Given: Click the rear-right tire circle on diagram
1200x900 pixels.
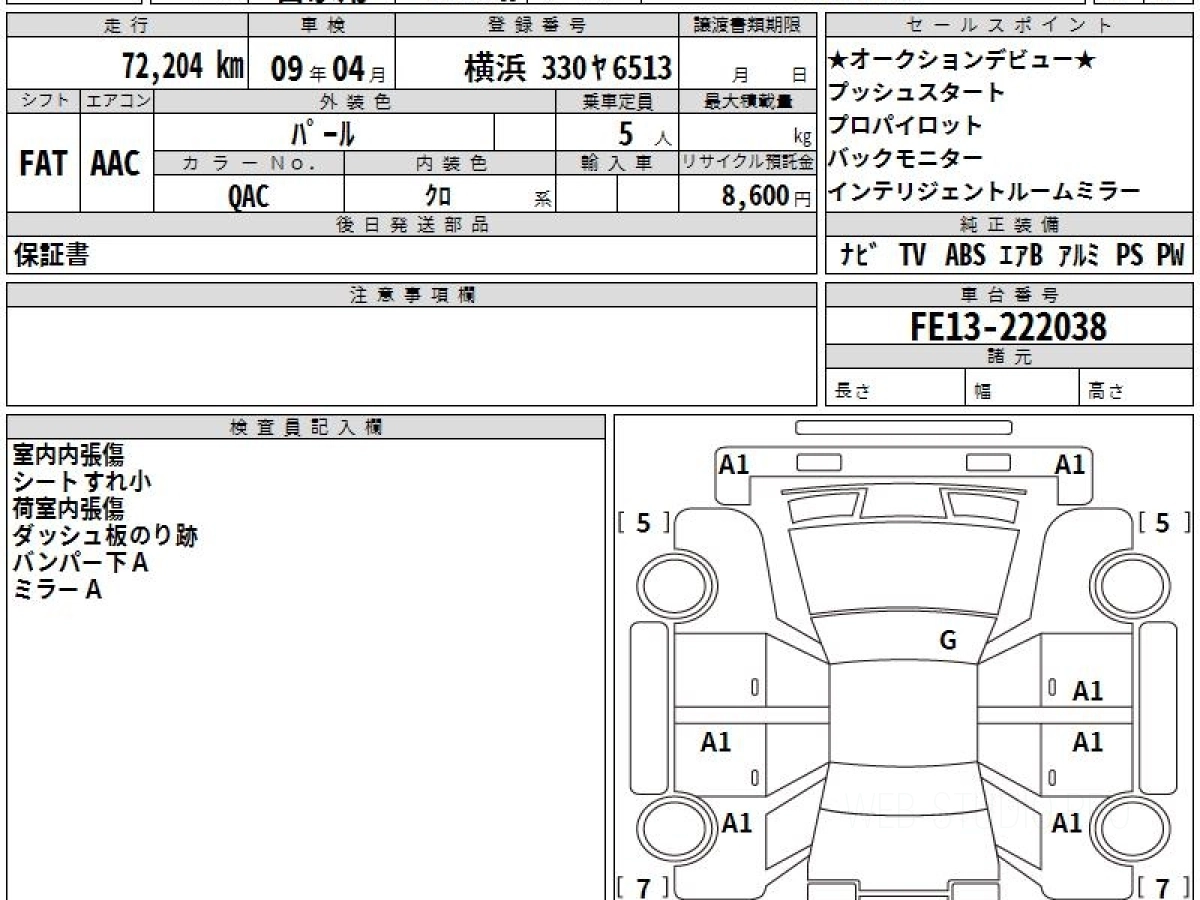Looking at the screenshot, I should (x=1122, y=829).
